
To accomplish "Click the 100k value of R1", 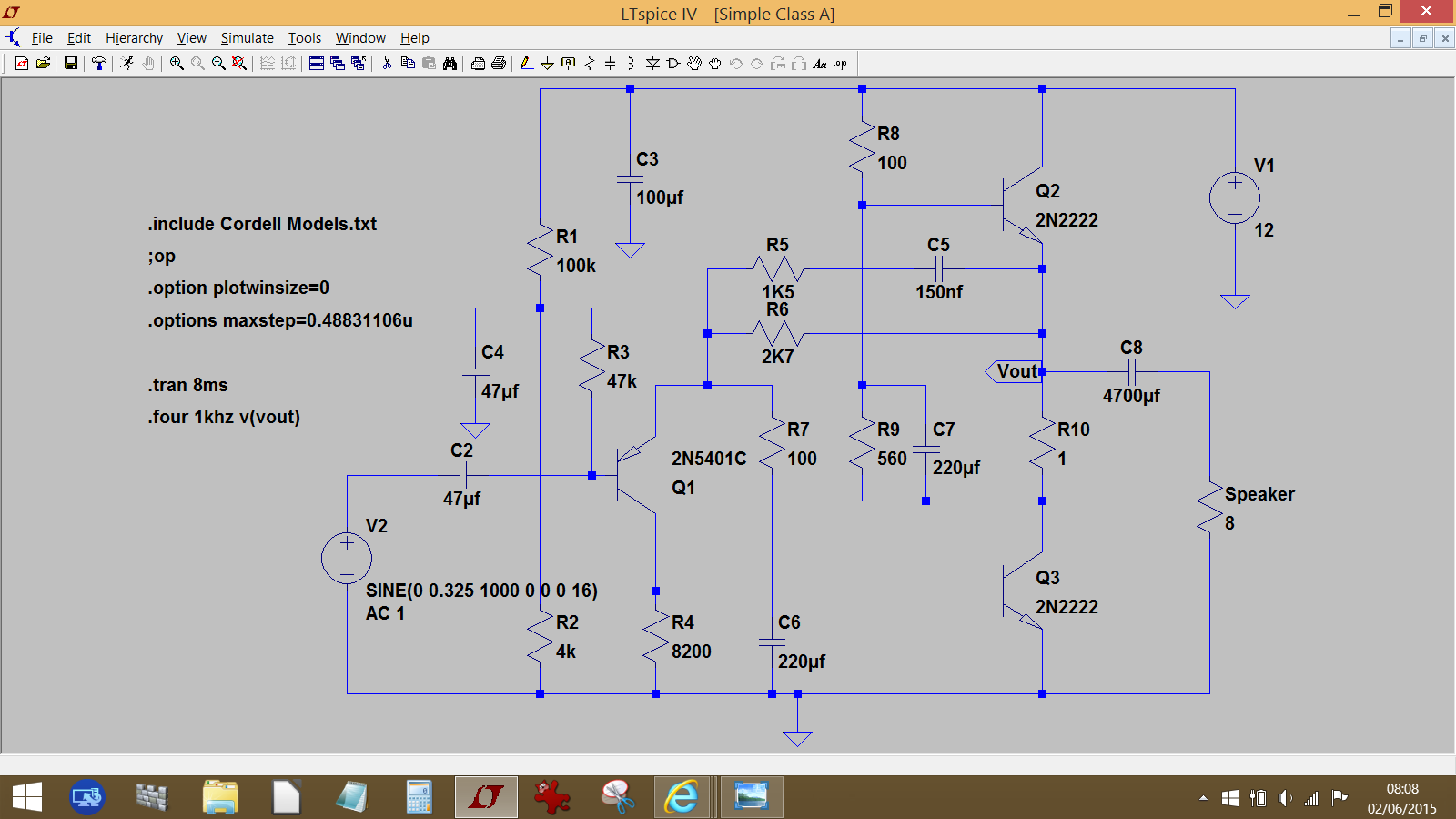I will (576, 266).
